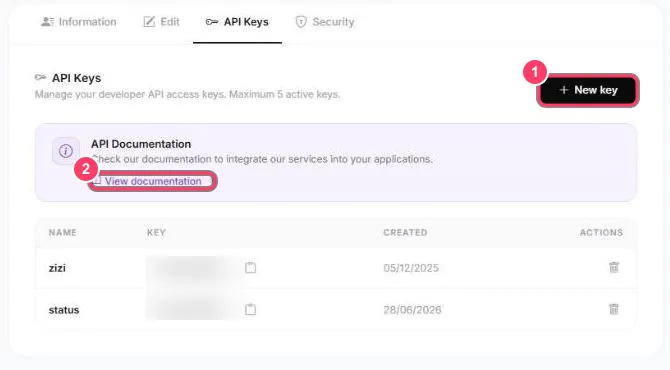The height and width of the screenshot is (370, 670).
Task: Click the CREATED column header
Action: pyautogui.click(x=405, y=232)
